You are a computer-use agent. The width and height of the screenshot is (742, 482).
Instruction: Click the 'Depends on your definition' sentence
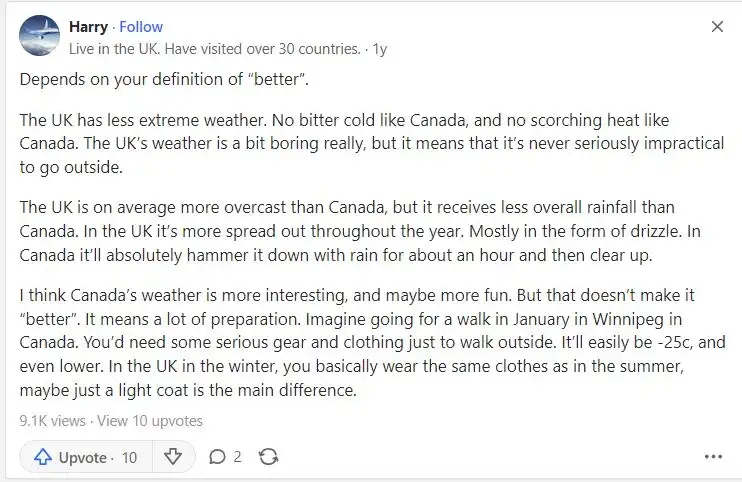[x=164, y=79]
